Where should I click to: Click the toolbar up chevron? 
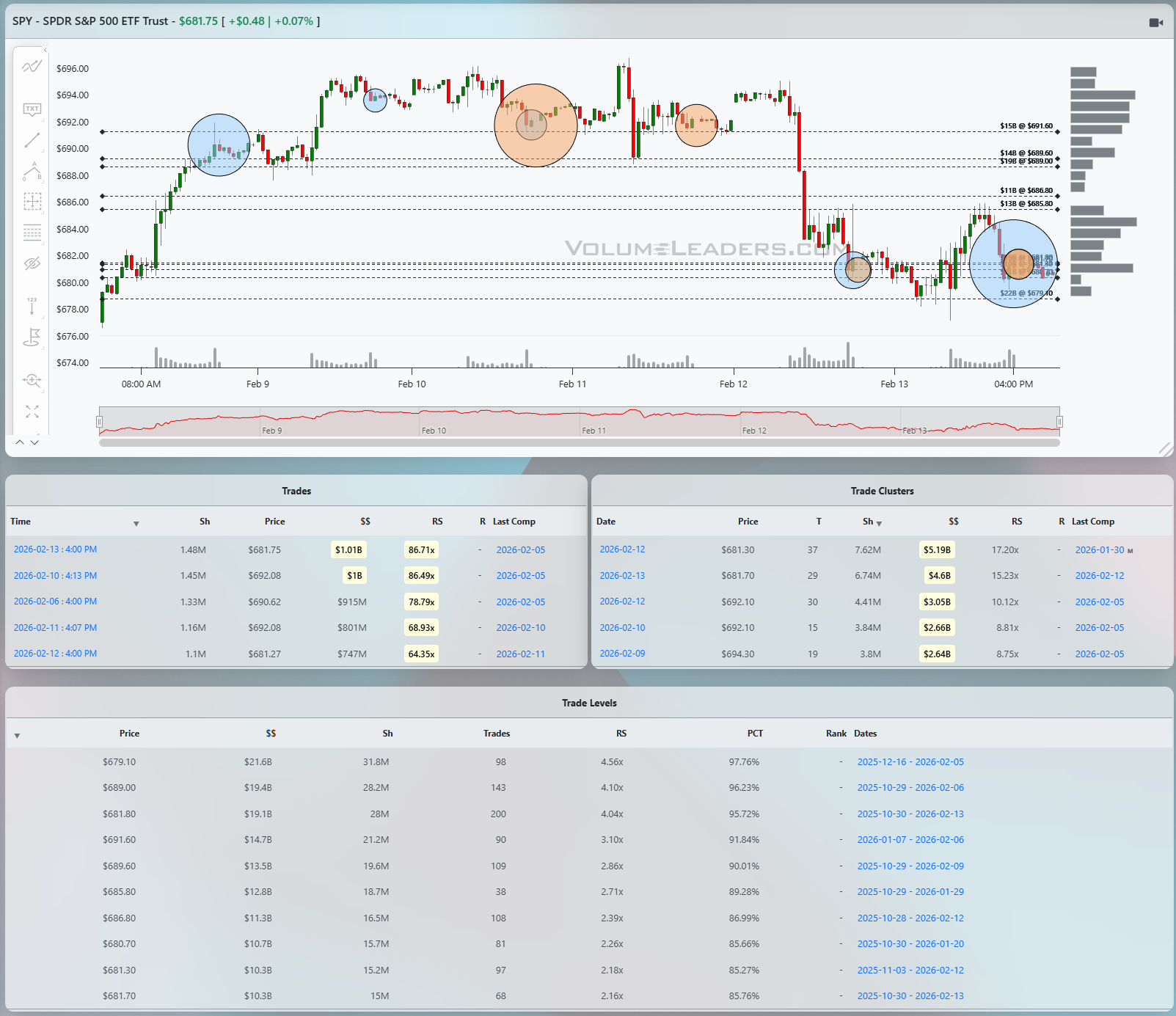tap(20, 442)
